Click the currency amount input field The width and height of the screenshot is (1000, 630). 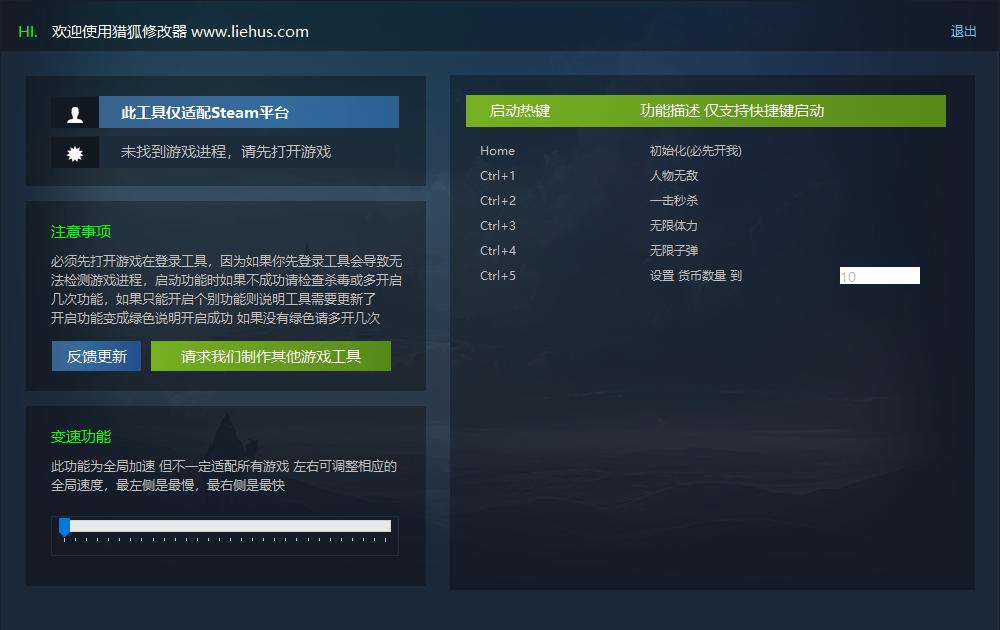tap(879, 275)
